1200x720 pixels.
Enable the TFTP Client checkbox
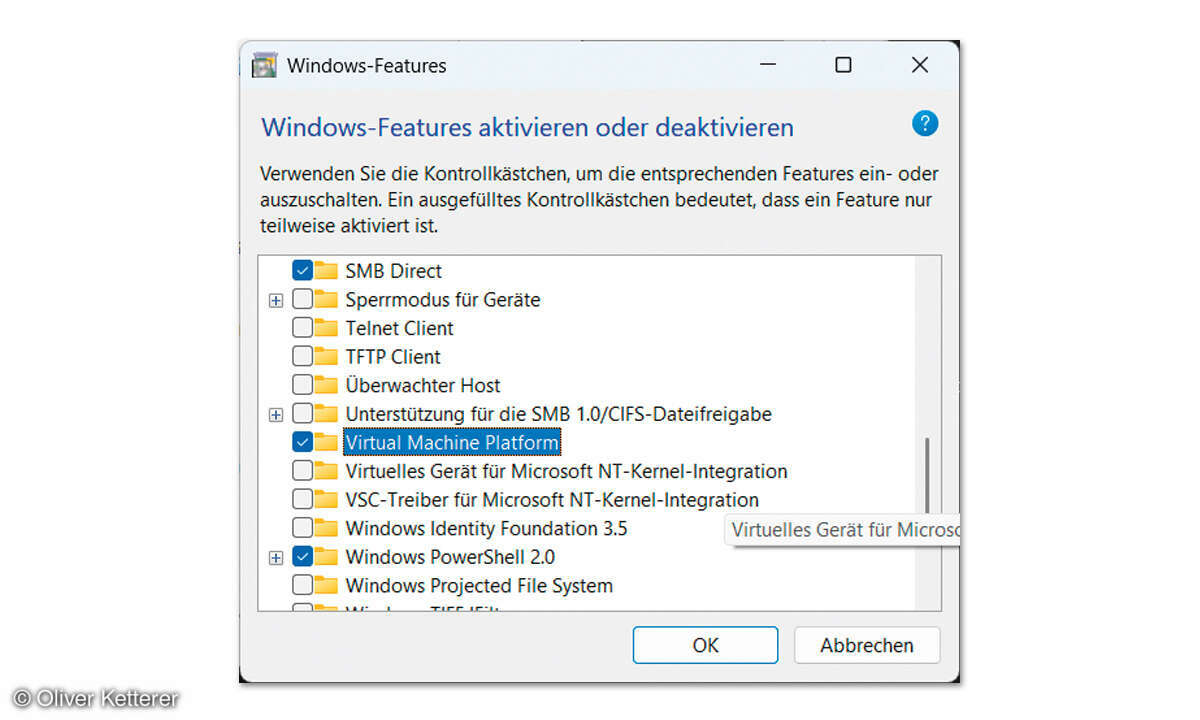coord(302,356)
